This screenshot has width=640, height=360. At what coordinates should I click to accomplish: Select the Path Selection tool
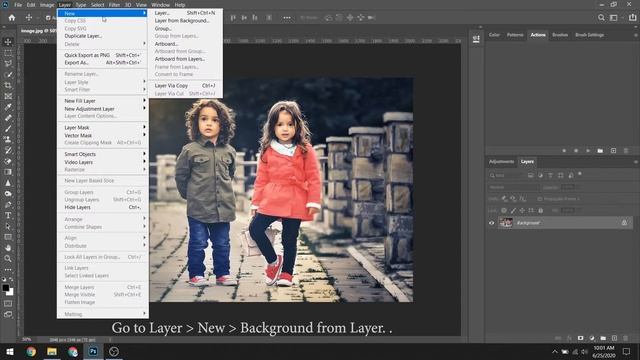(8, 226)
